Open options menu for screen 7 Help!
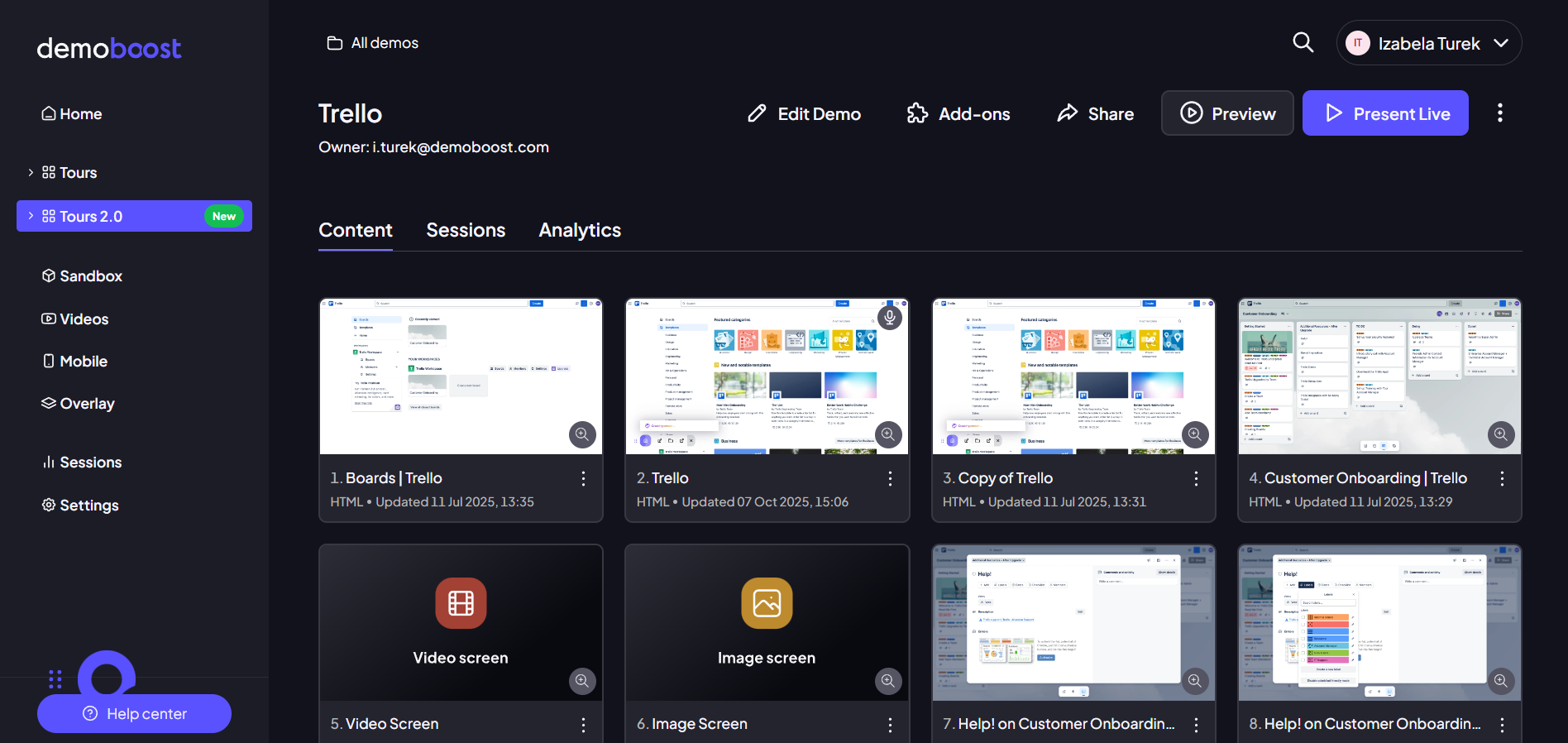The image size is (1568, 743). pos(1196,725)
